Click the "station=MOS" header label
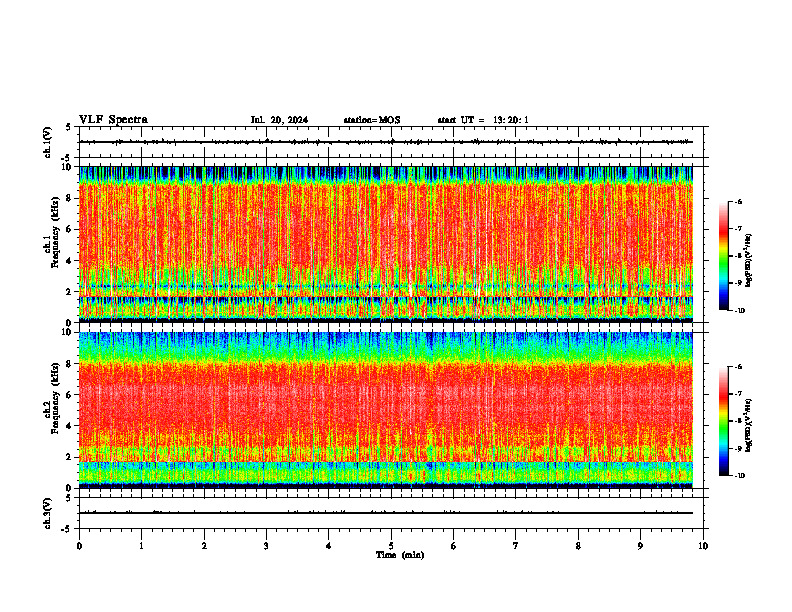This screenshot has width=792, height=612. click(x=372, y=120)
